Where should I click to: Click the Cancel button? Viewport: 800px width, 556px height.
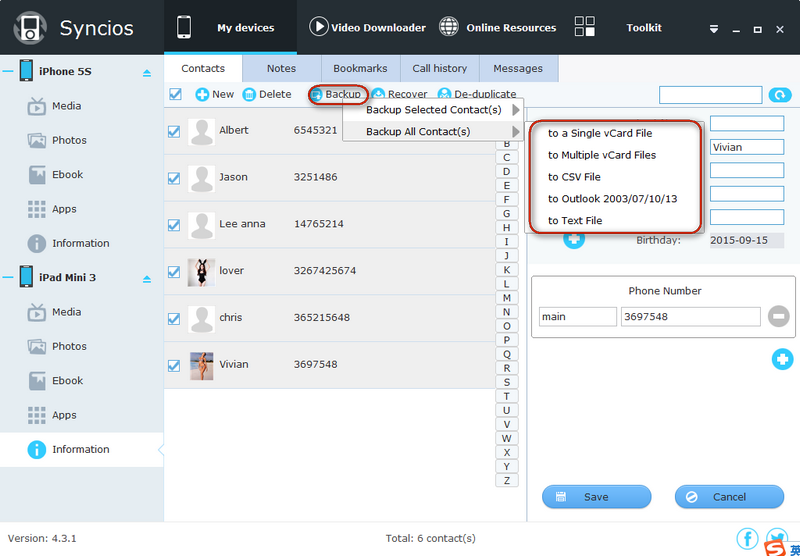click(729, 497)
